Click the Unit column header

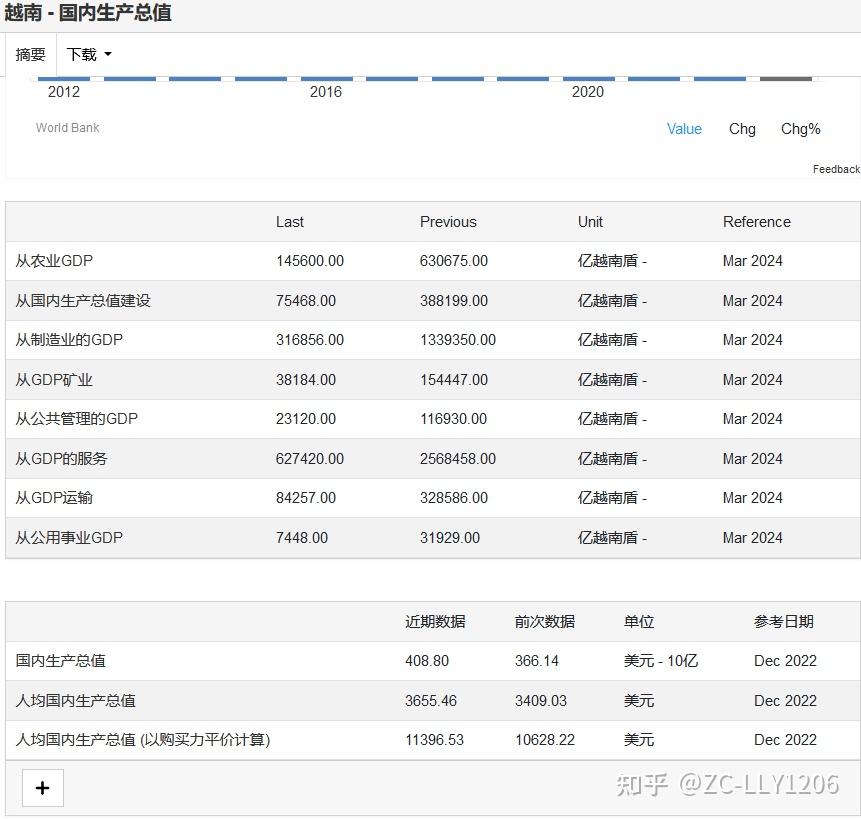point(590,222)
